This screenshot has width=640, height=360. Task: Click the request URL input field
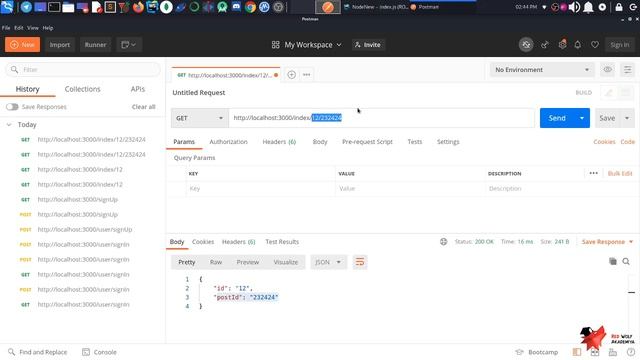coord(382,118)
